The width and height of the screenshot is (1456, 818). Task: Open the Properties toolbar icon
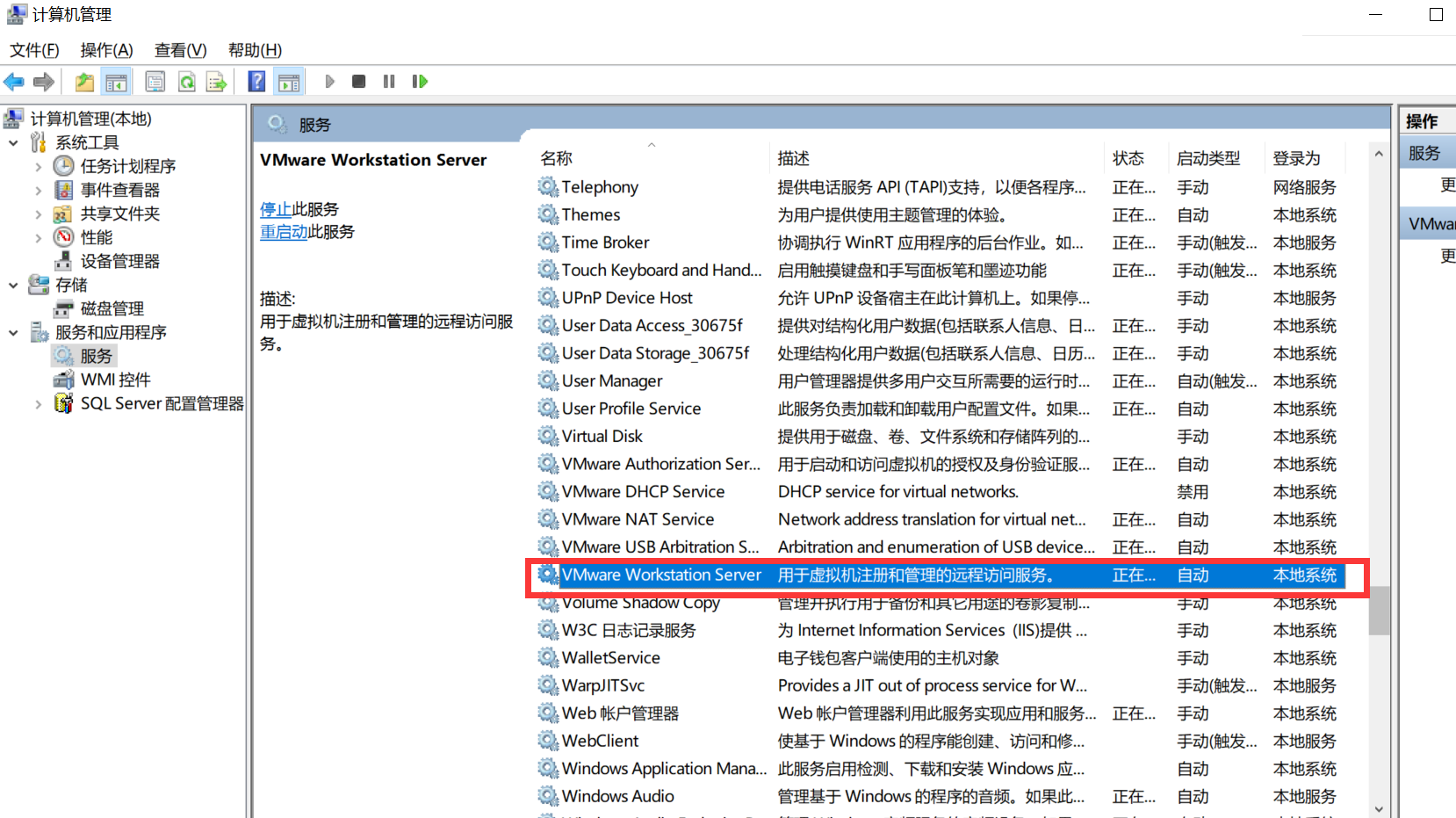click(155, 82)
